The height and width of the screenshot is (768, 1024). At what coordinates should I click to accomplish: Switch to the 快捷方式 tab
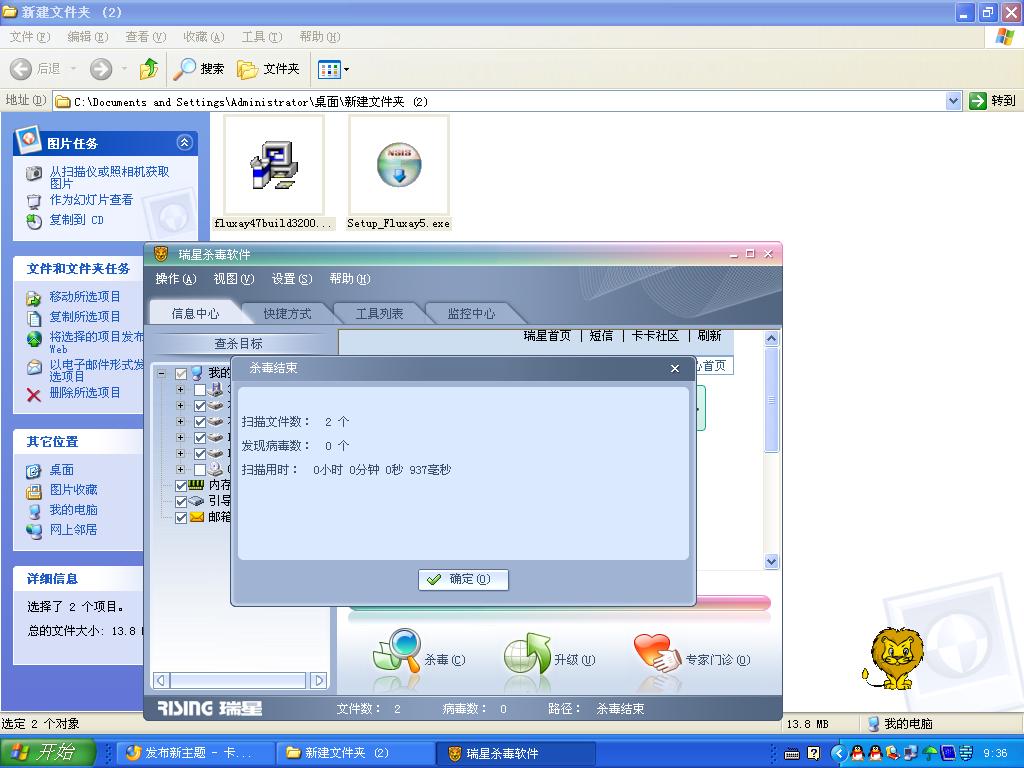pyautogui.click(x=287, y=313)
